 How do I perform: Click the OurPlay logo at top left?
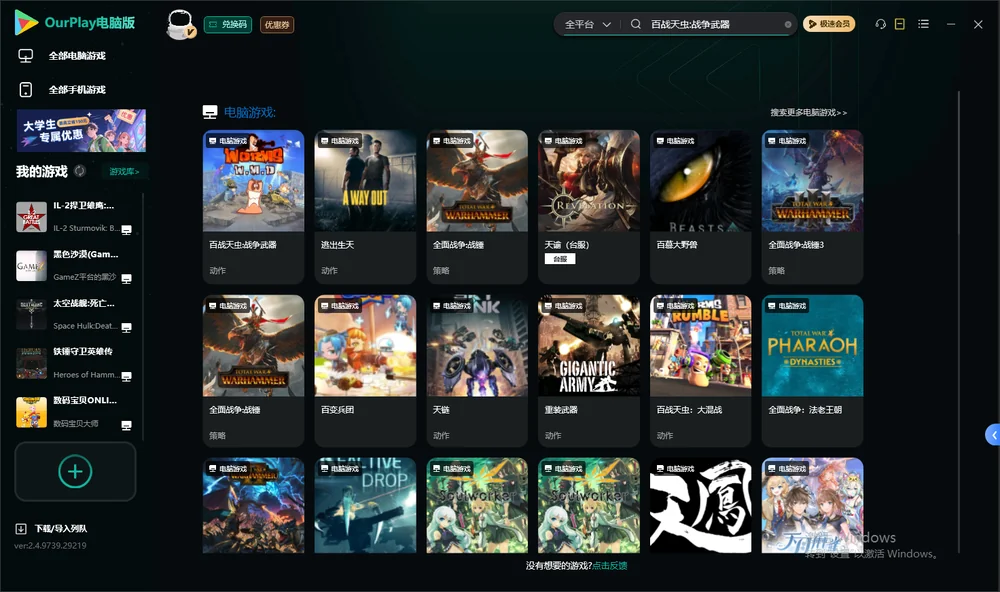pyautogui.click(x=75, y=23)
